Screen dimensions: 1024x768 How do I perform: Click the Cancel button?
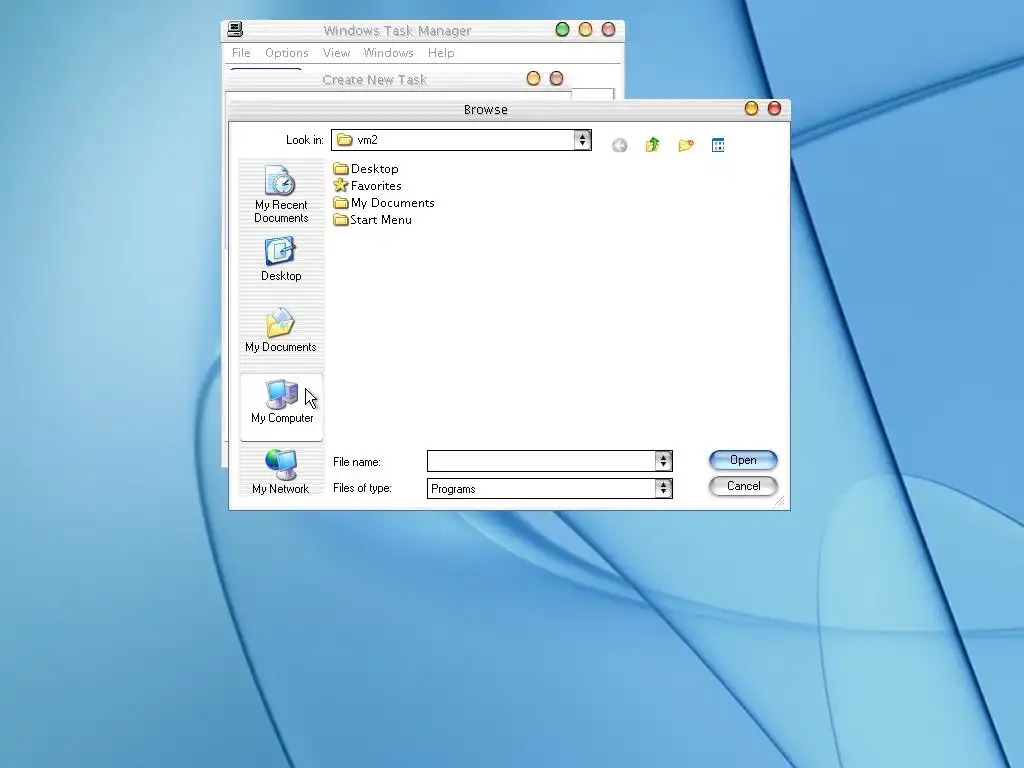click(x=743, y=486)
